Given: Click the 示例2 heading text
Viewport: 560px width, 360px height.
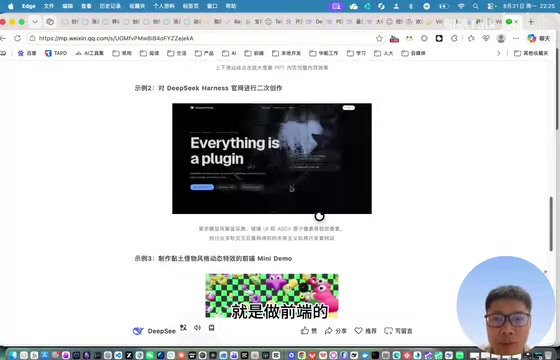Looking at the screenshot, I should (208, 88).
